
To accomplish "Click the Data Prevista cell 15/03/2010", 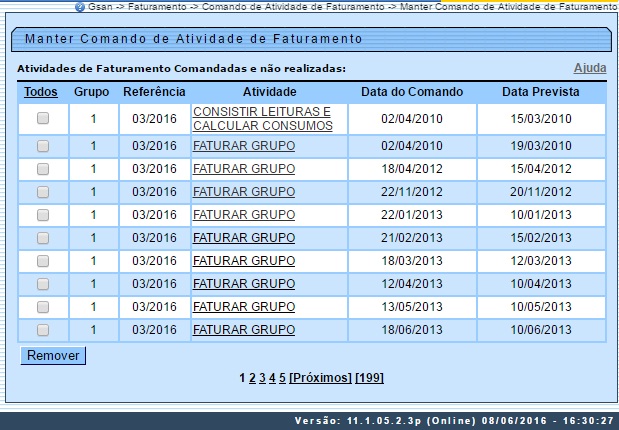I will (541, 119).
